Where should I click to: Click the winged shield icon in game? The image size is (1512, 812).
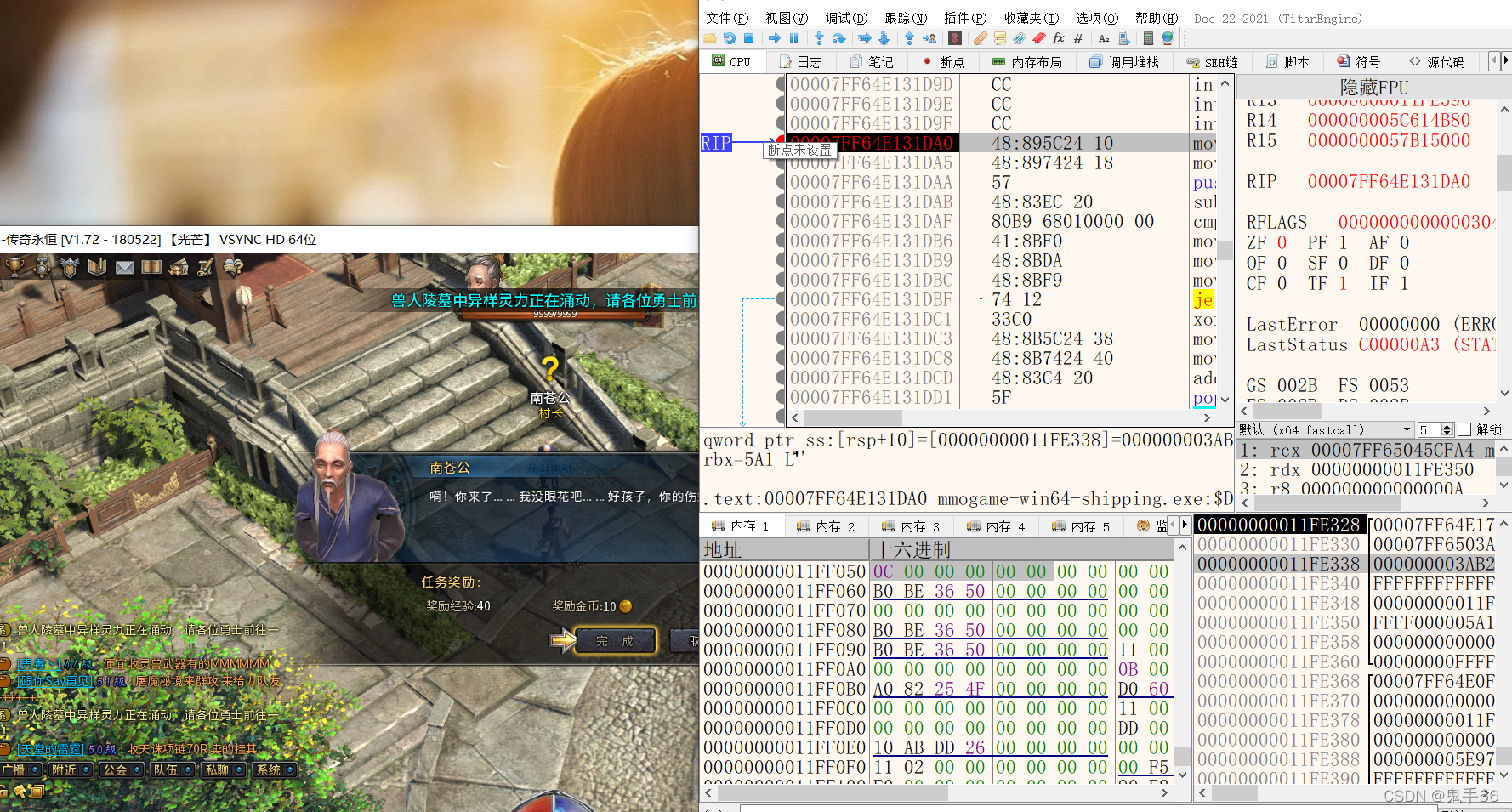point(70,268)
